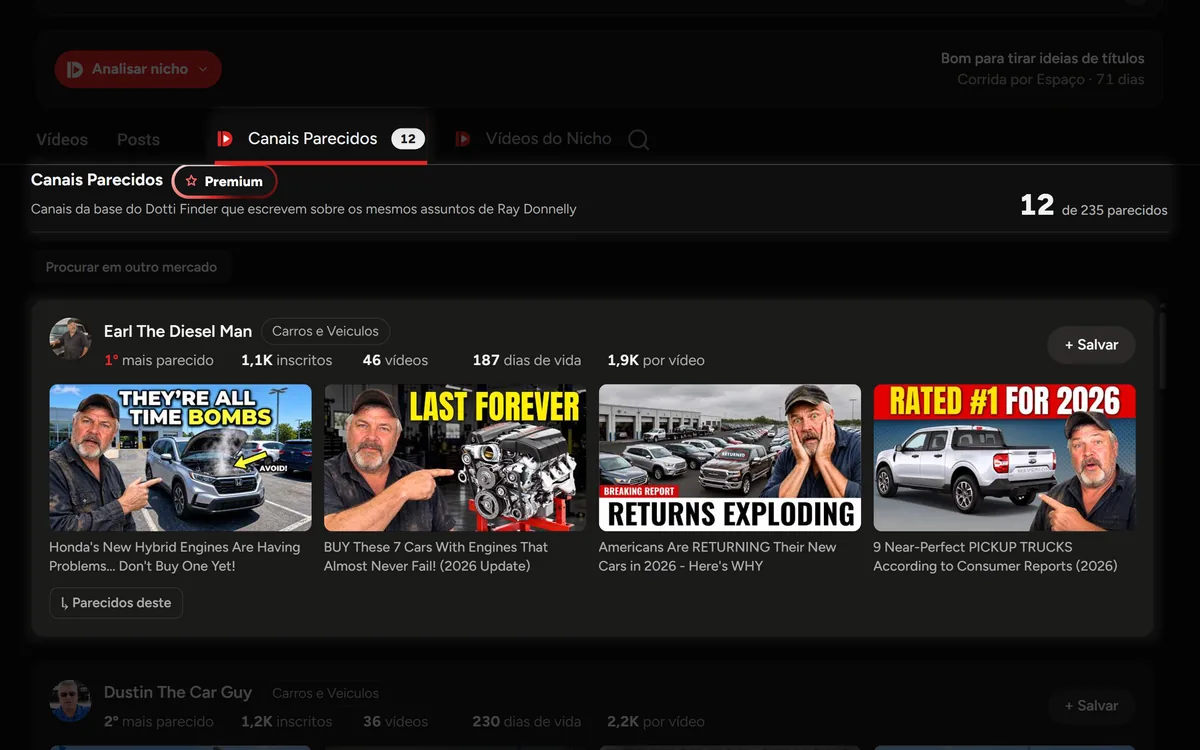Click Procurar em outro mercado button
Screen dimensions: 1200x750
point(131,267)
